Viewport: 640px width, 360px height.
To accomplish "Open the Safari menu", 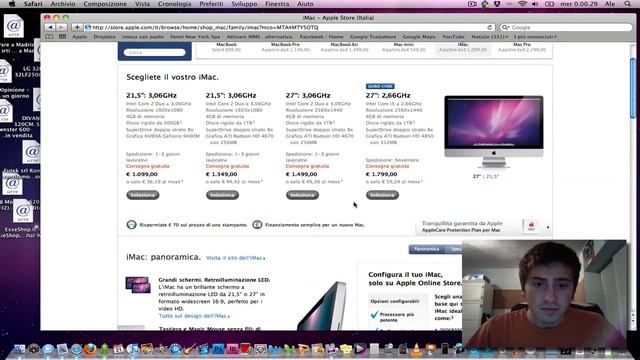I will pyautogui.click(x=33, y=4).
